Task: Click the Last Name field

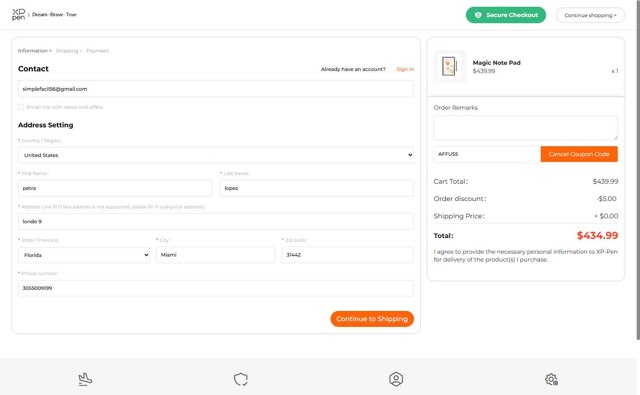Action: click(x=317, y=188)
